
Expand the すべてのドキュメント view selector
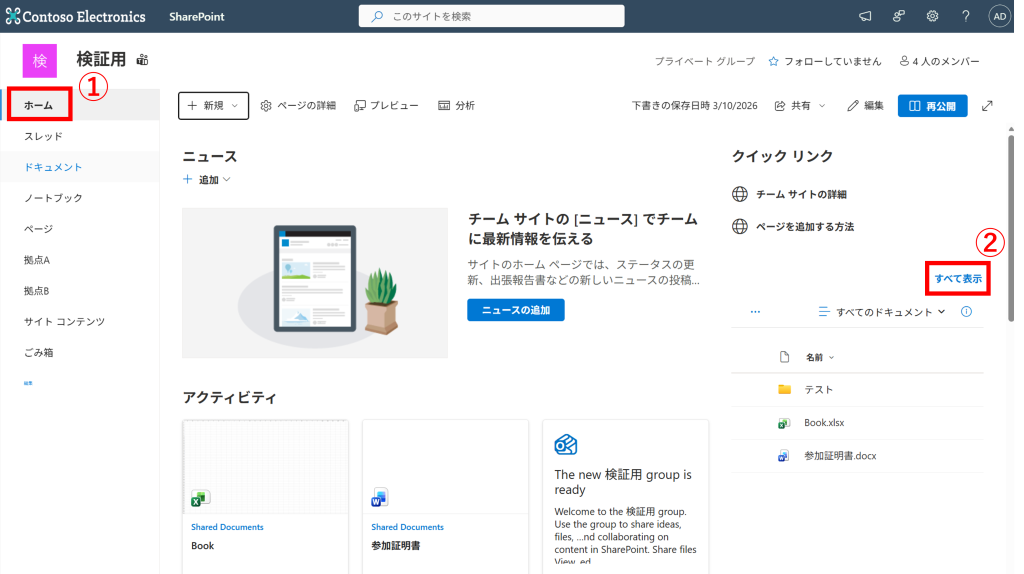tap(882, 312)
